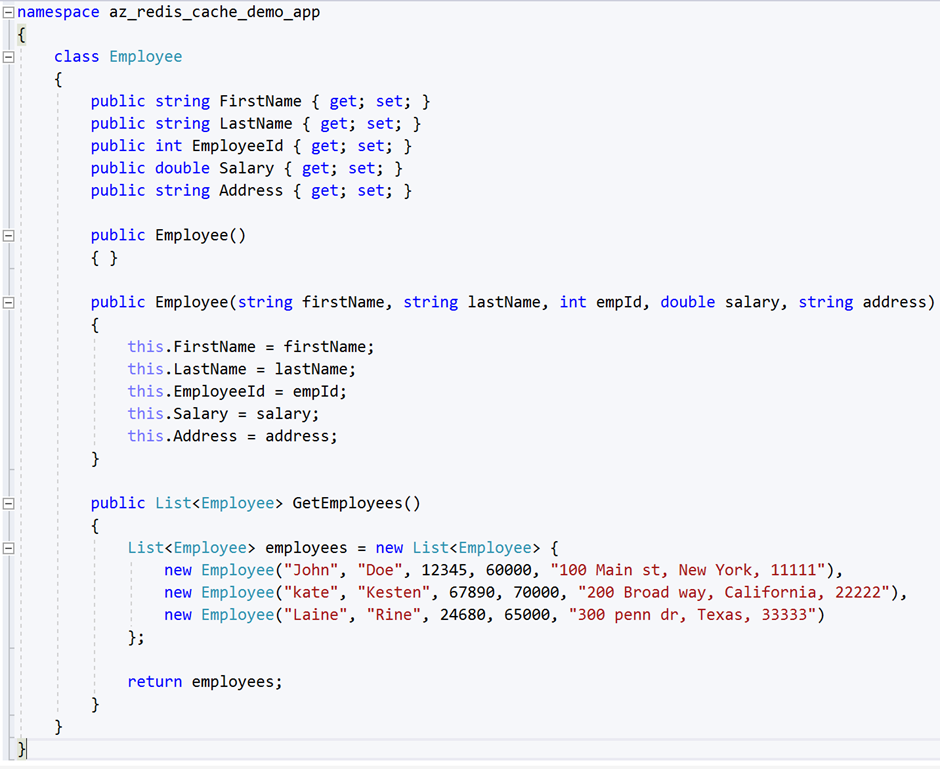Click the set accessor on the Address line

[371, 191]
